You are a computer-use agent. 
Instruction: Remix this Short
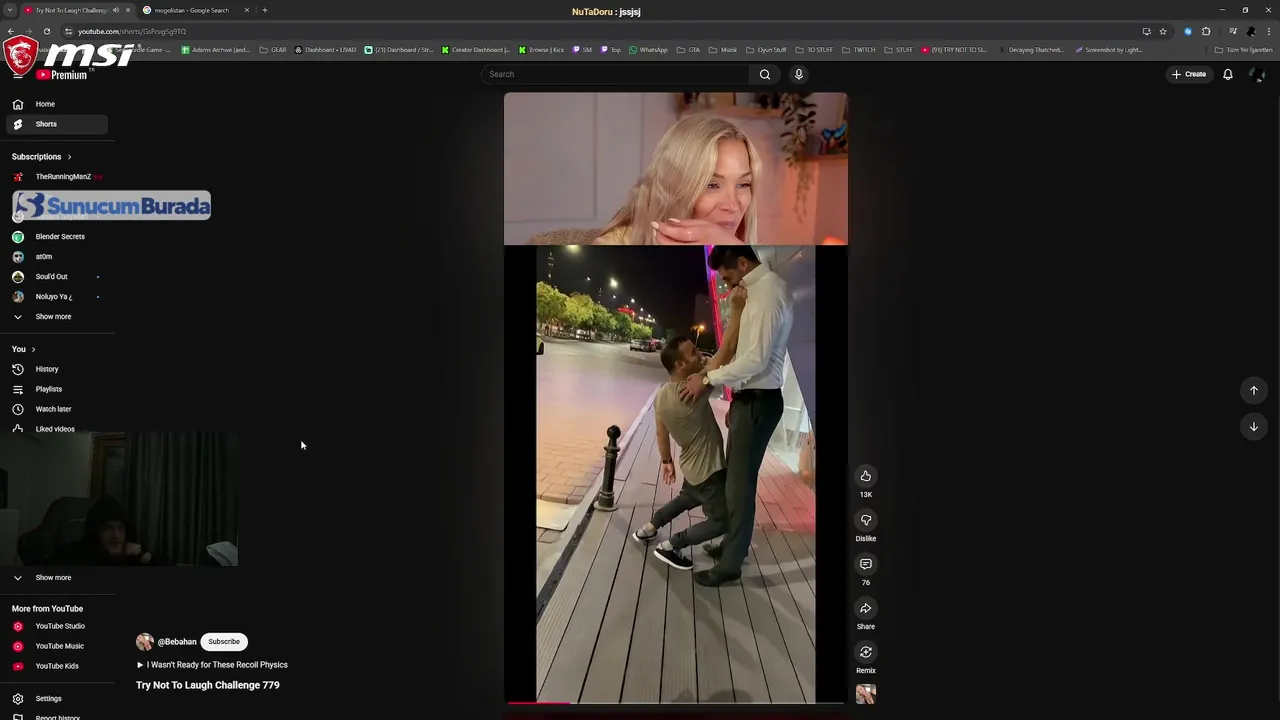click(866, 652)
